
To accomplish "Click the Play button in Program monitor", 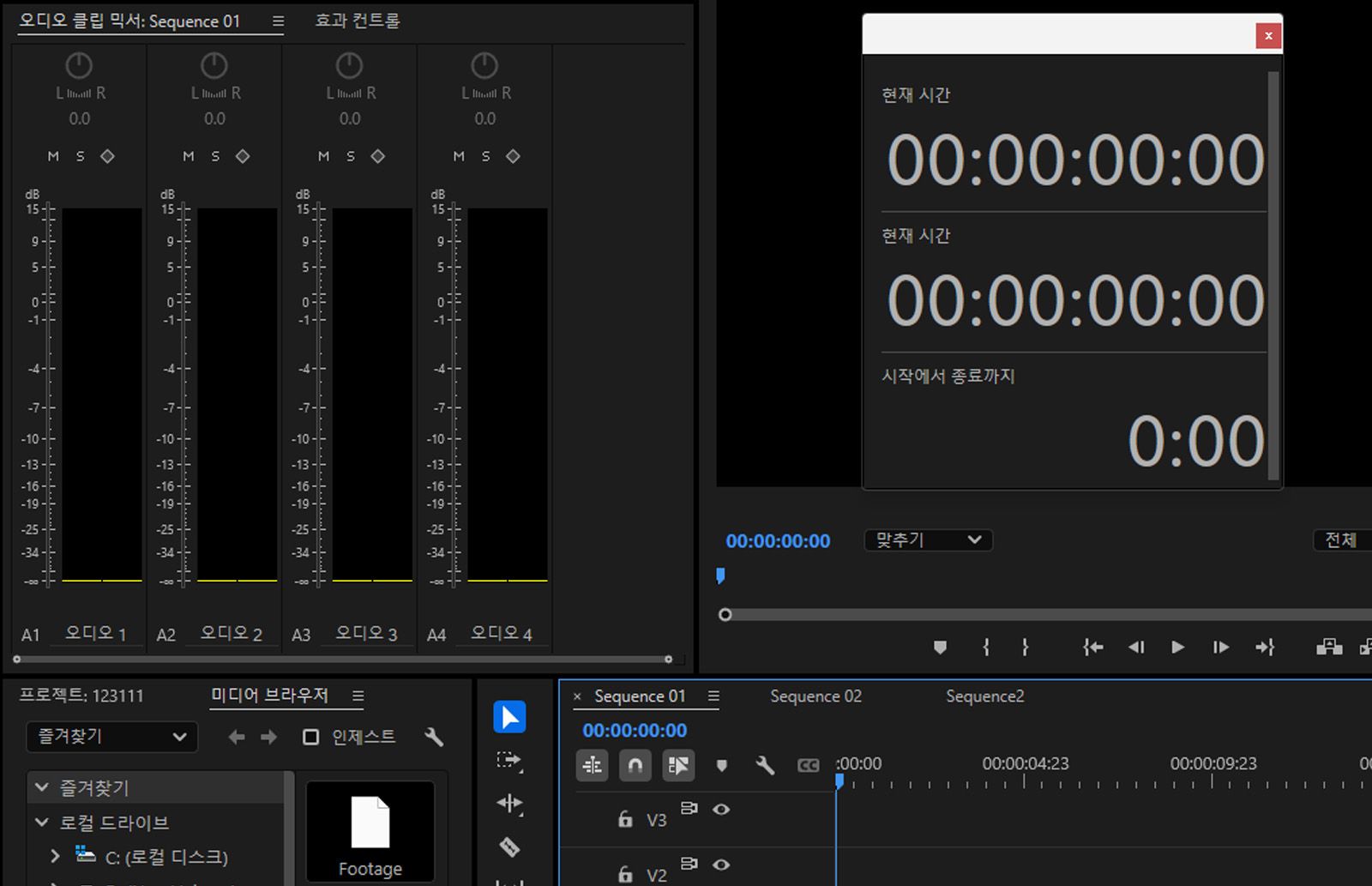I will [1177, 648].
